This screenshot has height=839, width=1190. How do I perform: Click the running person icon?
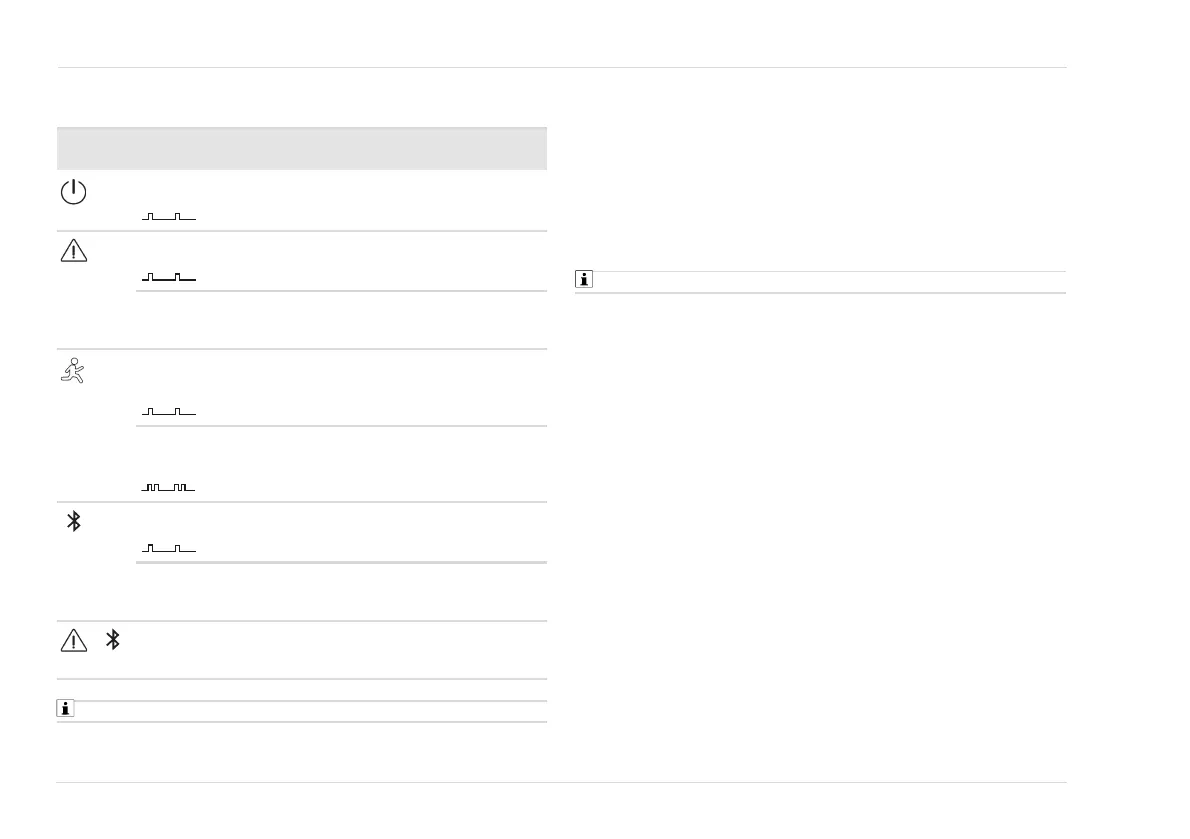(74, 371)
